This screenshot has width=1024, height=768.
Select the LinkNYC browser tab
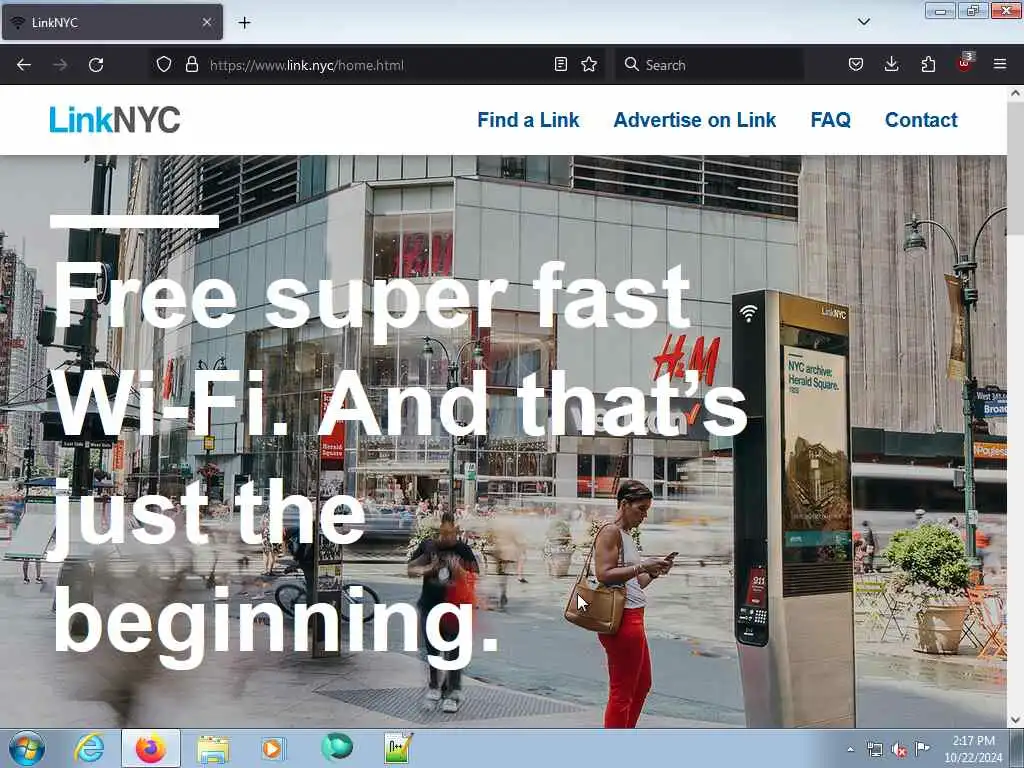click(x=112, y=22)
